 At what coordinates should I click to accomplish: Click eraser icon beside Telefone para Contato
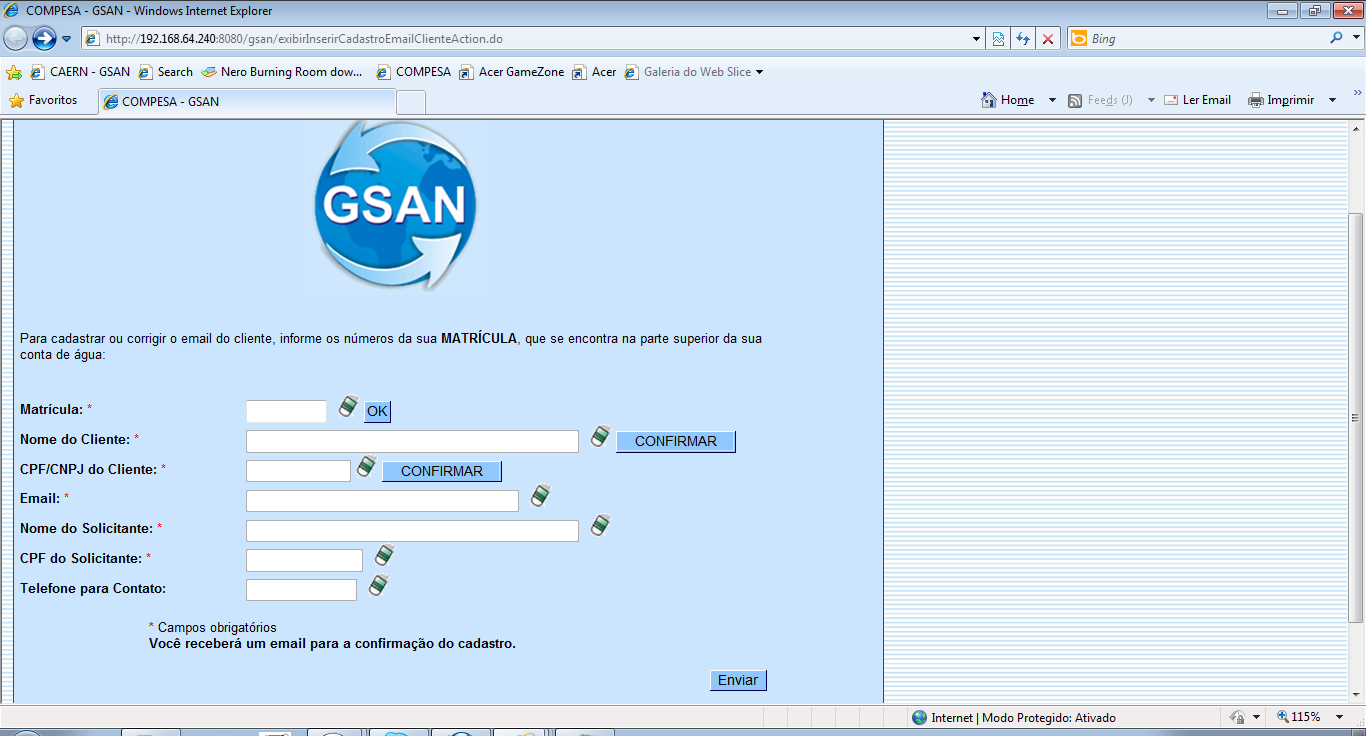378,585
